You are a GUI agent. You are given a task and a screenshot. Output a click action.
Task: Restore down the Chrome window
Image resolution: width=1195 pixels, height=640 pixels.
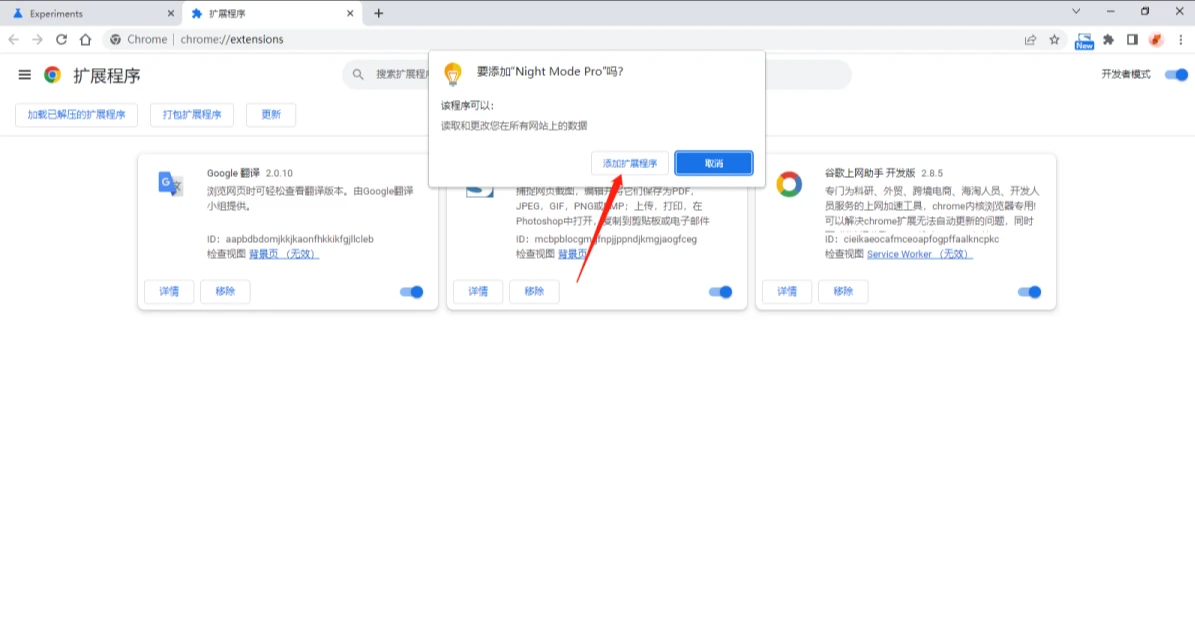pyautogui.click(x=1145, y=11)
